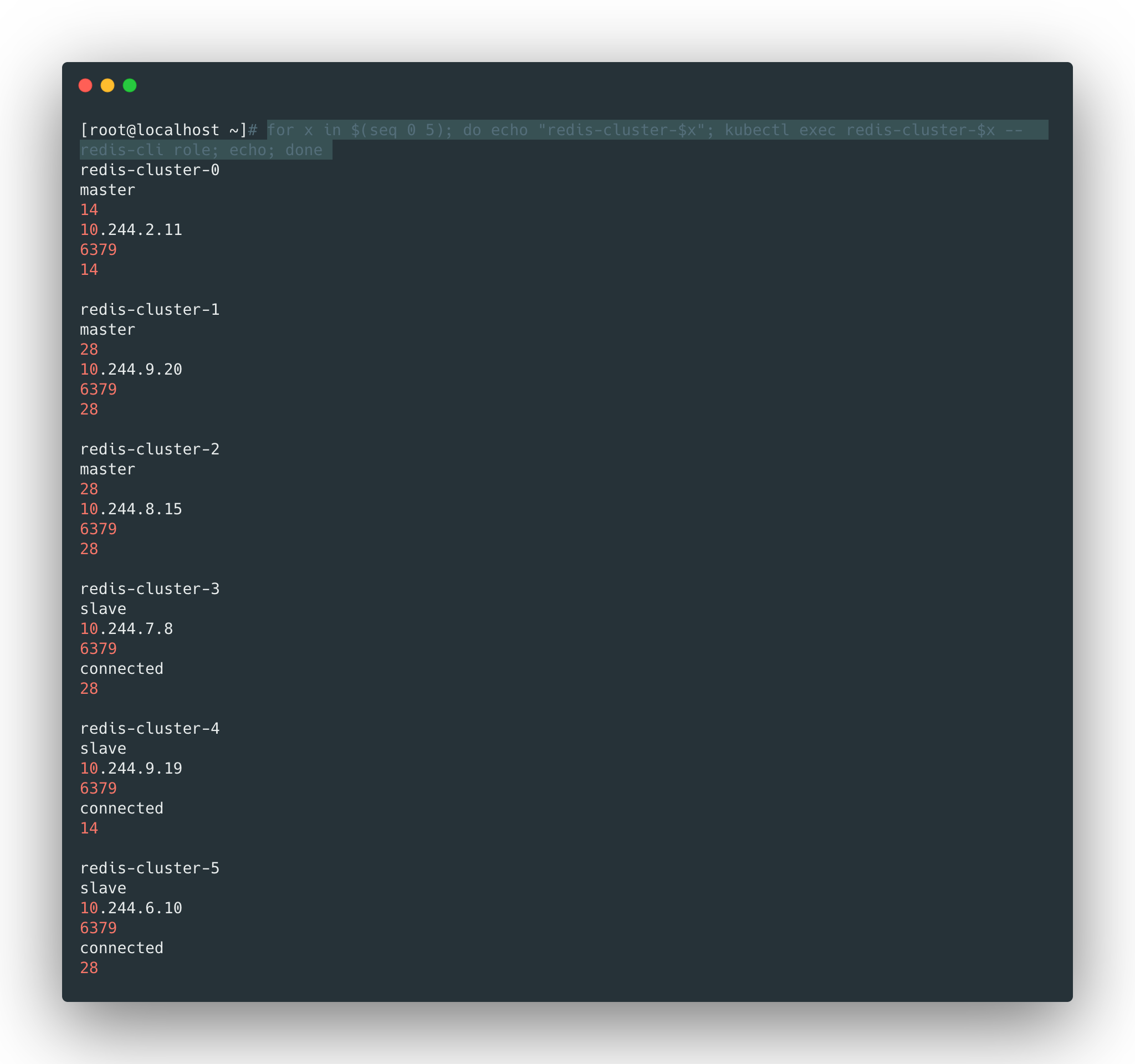Click the yellow minimize window button
1135x1064 pixels.
(108, 86)
